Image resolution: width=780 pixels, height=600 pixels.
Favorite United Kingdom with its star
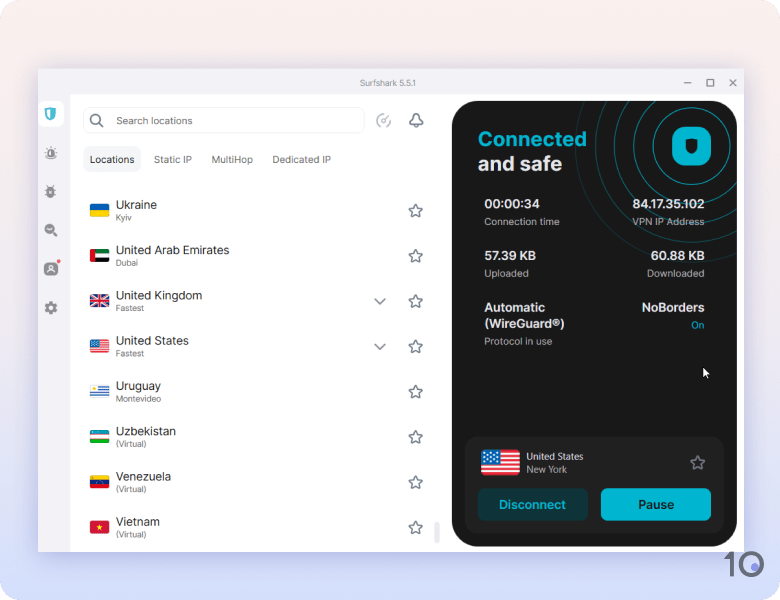coord(416,301)
